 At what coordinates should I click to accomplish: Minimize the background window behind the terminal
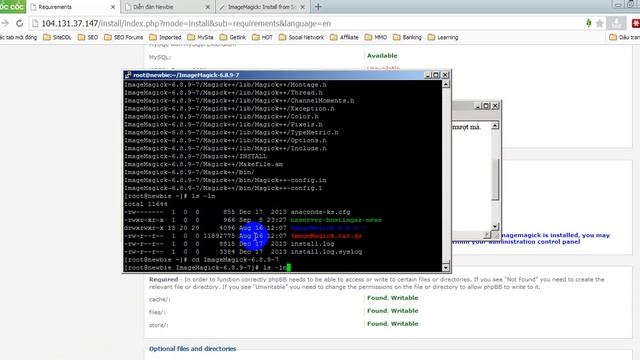(478, 106)
